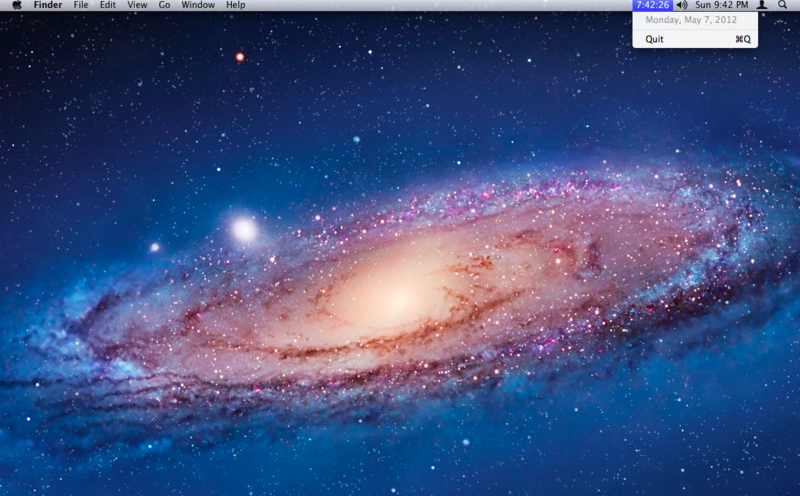Click the 7:42:26 clock menu bar item
Screen dimensions: 800x496
653,5
